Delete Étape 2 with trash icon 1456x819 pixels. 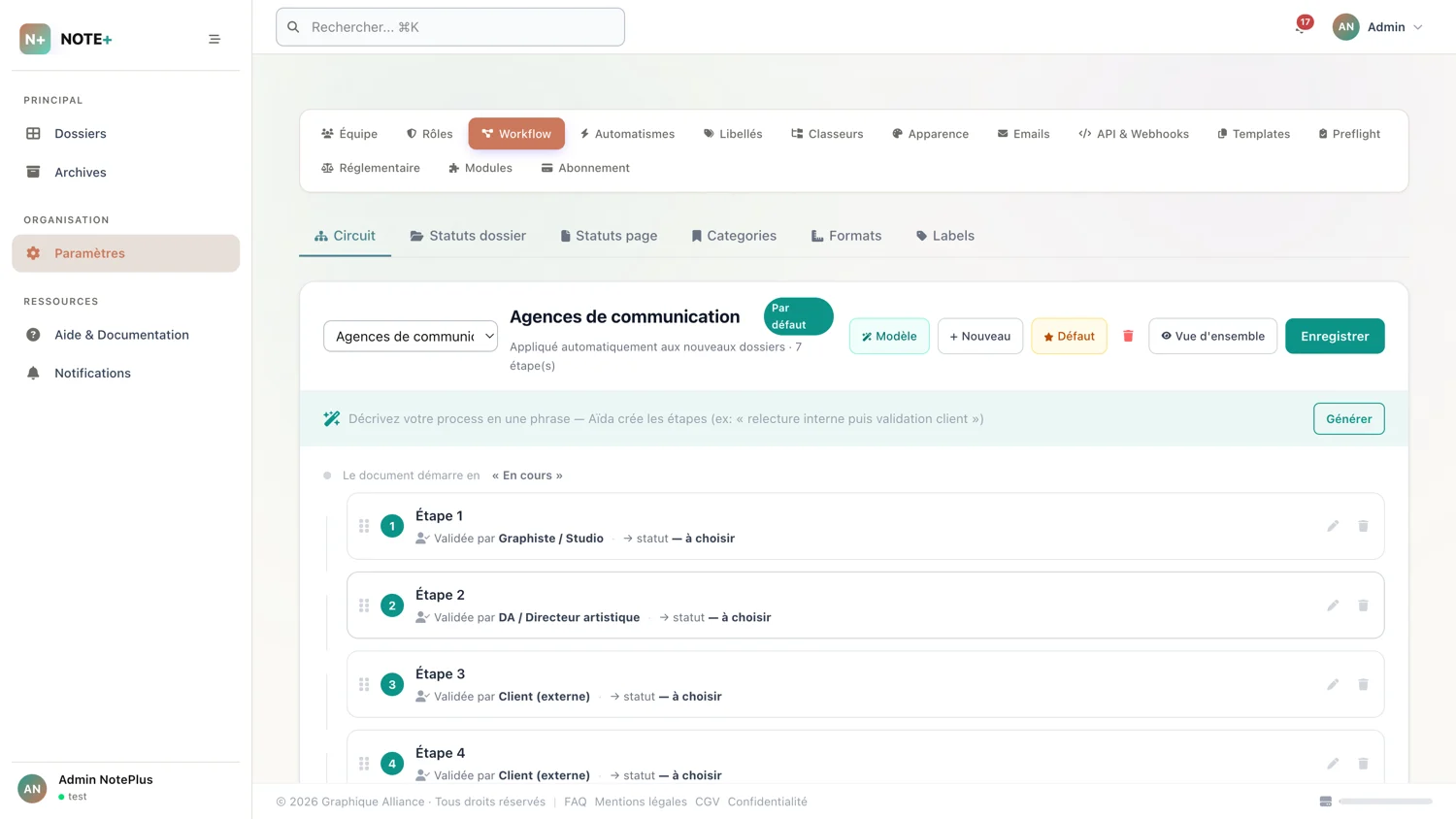(1363, 606)
